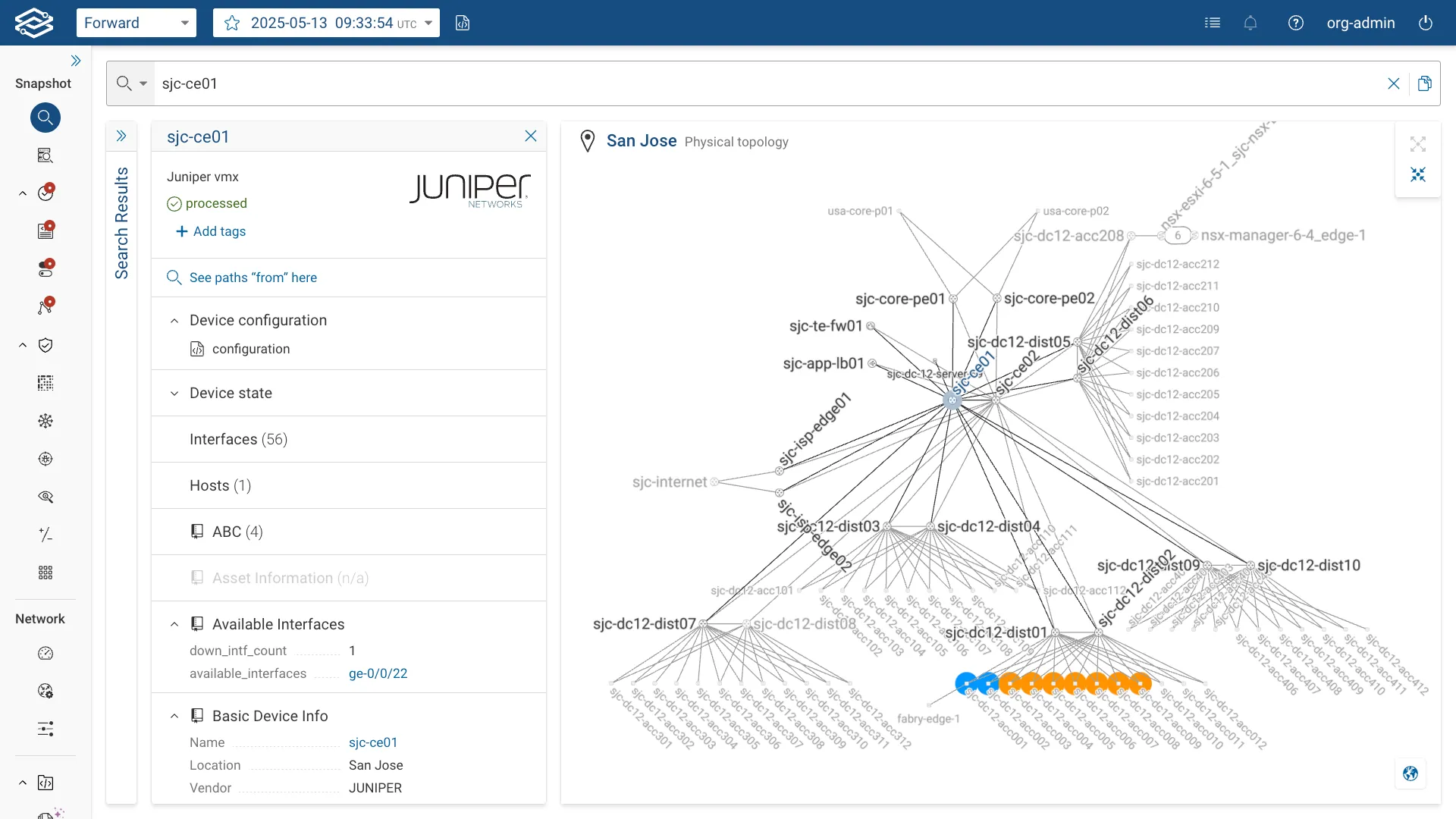Viewport: 1456px width, 819px height.
Task: Click See paths "from" here
Action: coord(253,278)
